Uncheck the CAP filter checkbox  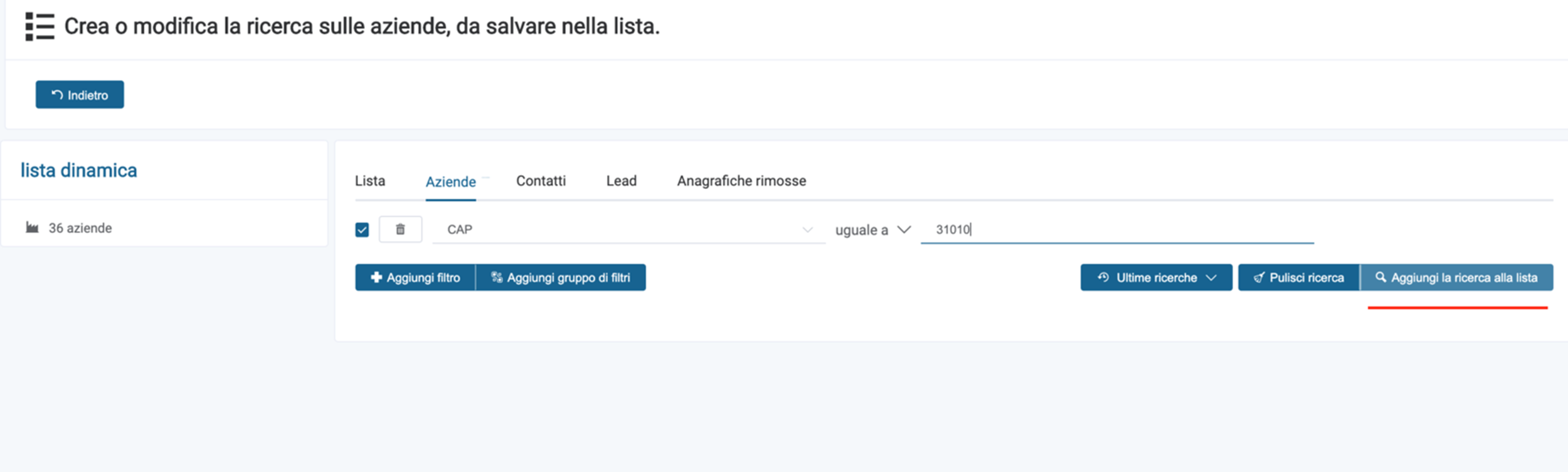click(x=362, y=230)
